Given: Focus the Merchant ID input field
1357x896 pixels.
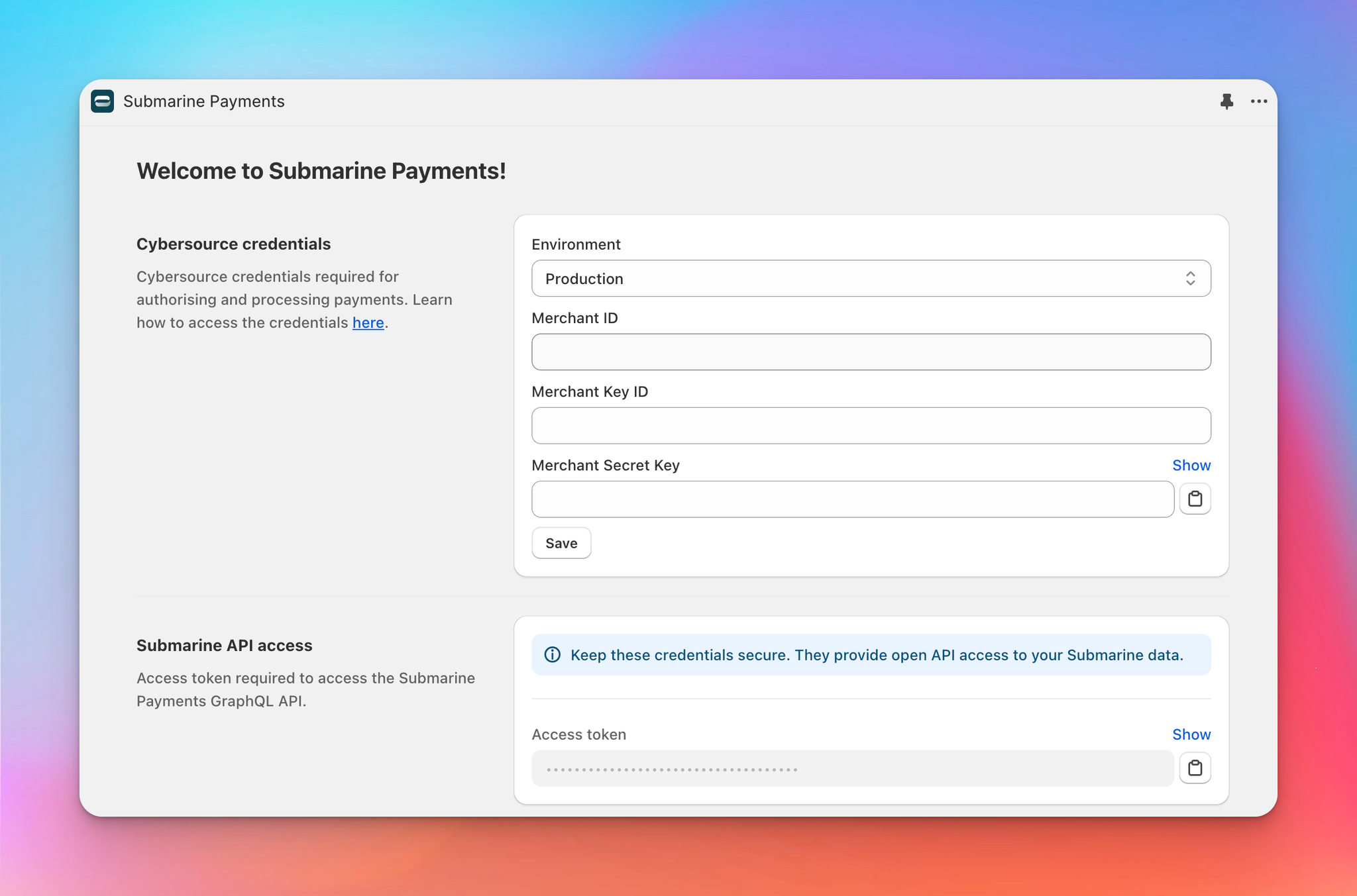Looking at the screenshot, I should click(x=871, y=352).
